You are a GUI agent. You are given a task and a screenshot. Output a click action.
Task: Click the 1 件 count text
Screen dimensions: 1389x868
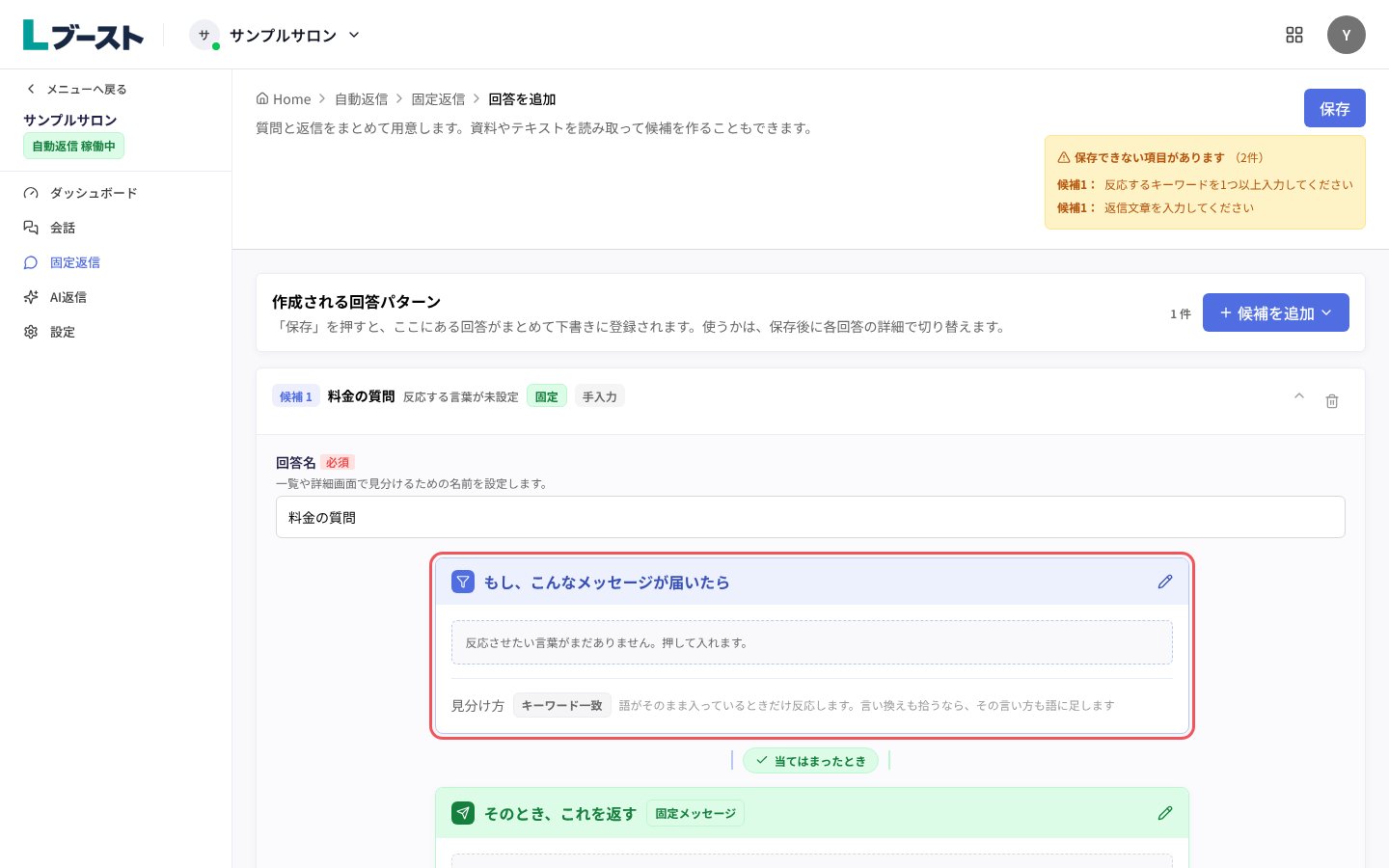click(1181, 313)
